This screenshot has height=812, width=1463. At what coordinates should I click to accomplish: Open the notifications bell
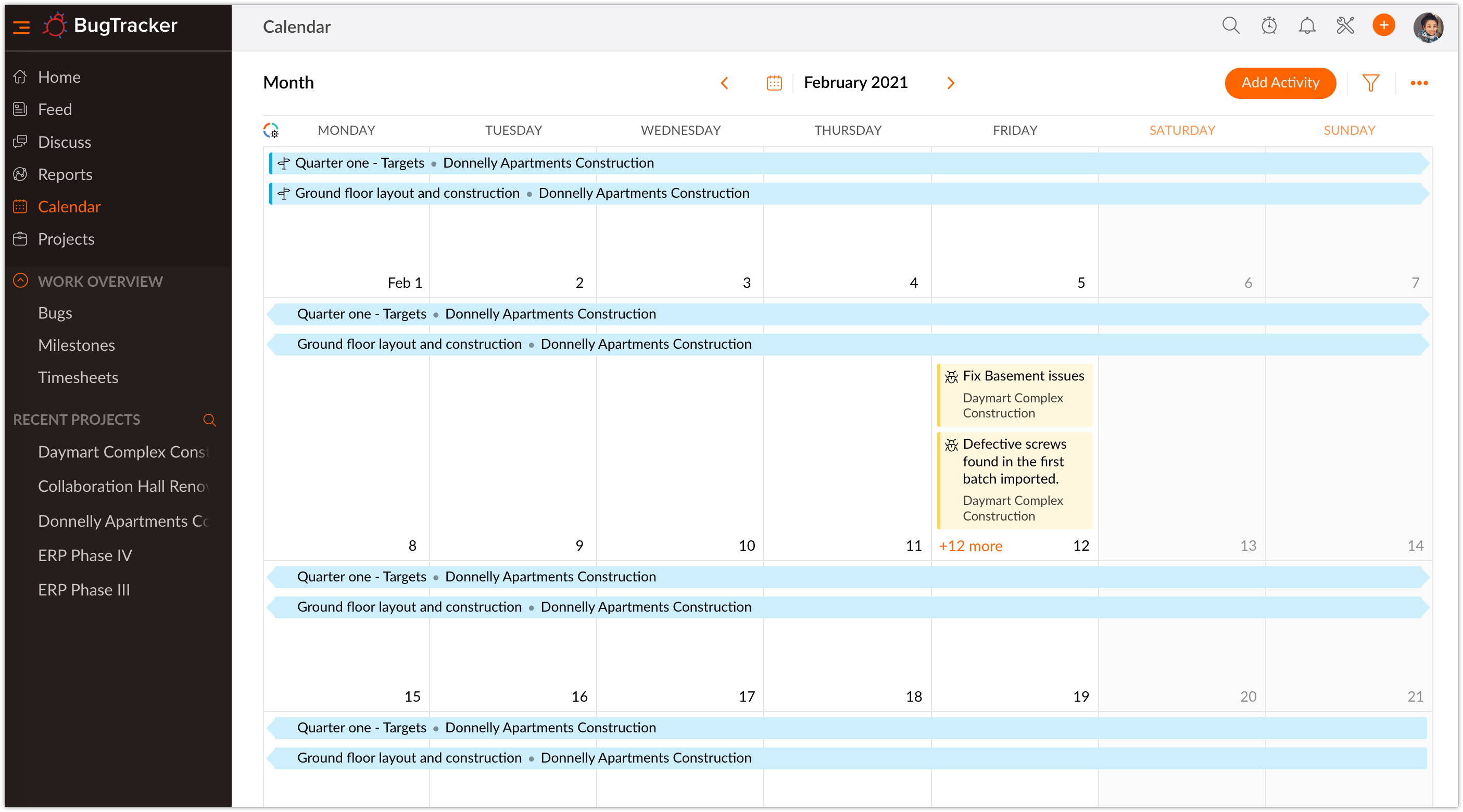(x=1307, y=26)
